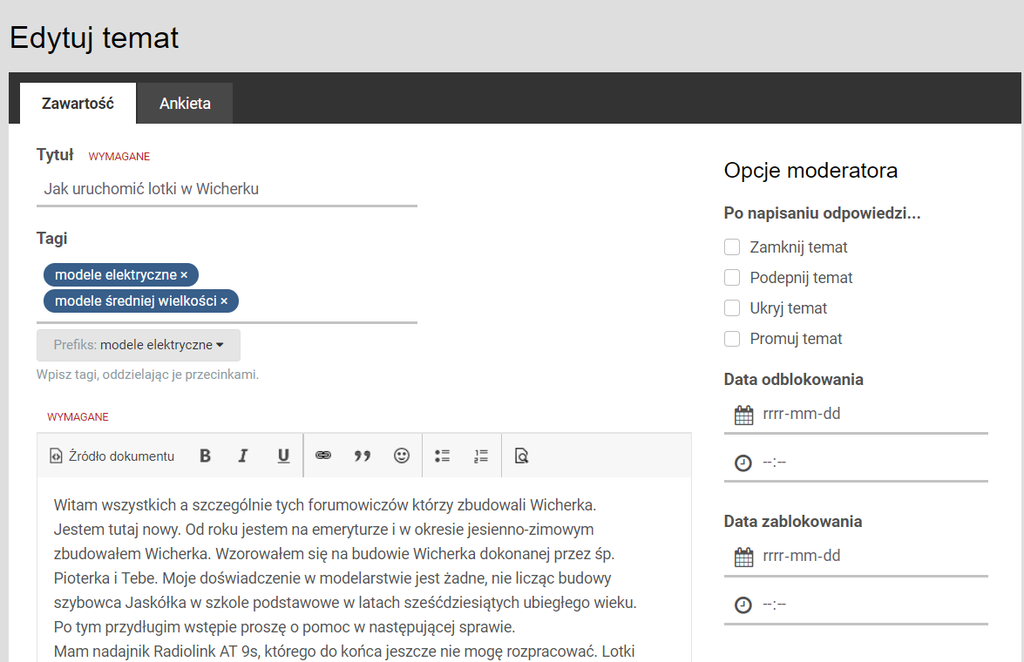Open the emoticon picker
Viewport: 1024px width, 662px height.
coord(401,456)
